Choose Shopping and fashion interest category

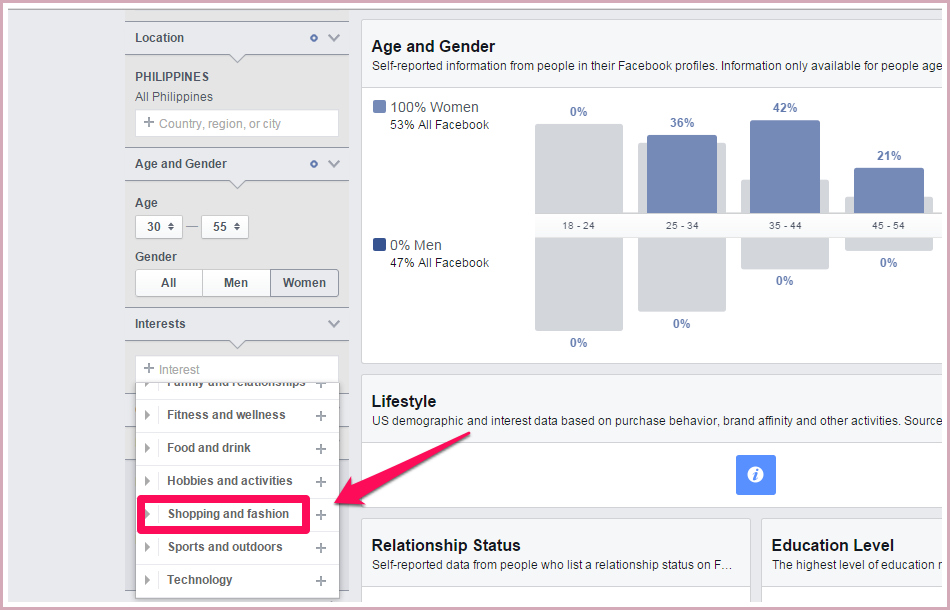point(228,514)
